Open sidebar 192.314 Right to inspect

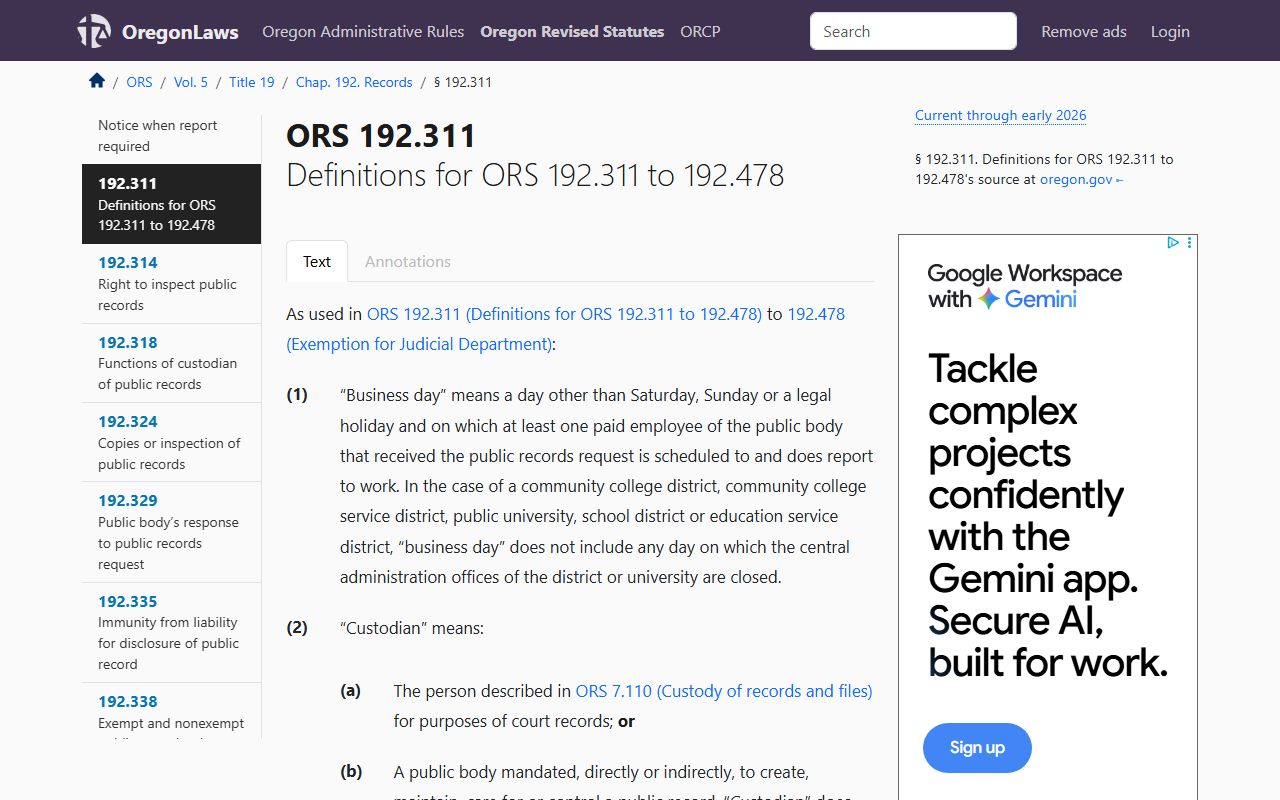(x=171, y=283)
